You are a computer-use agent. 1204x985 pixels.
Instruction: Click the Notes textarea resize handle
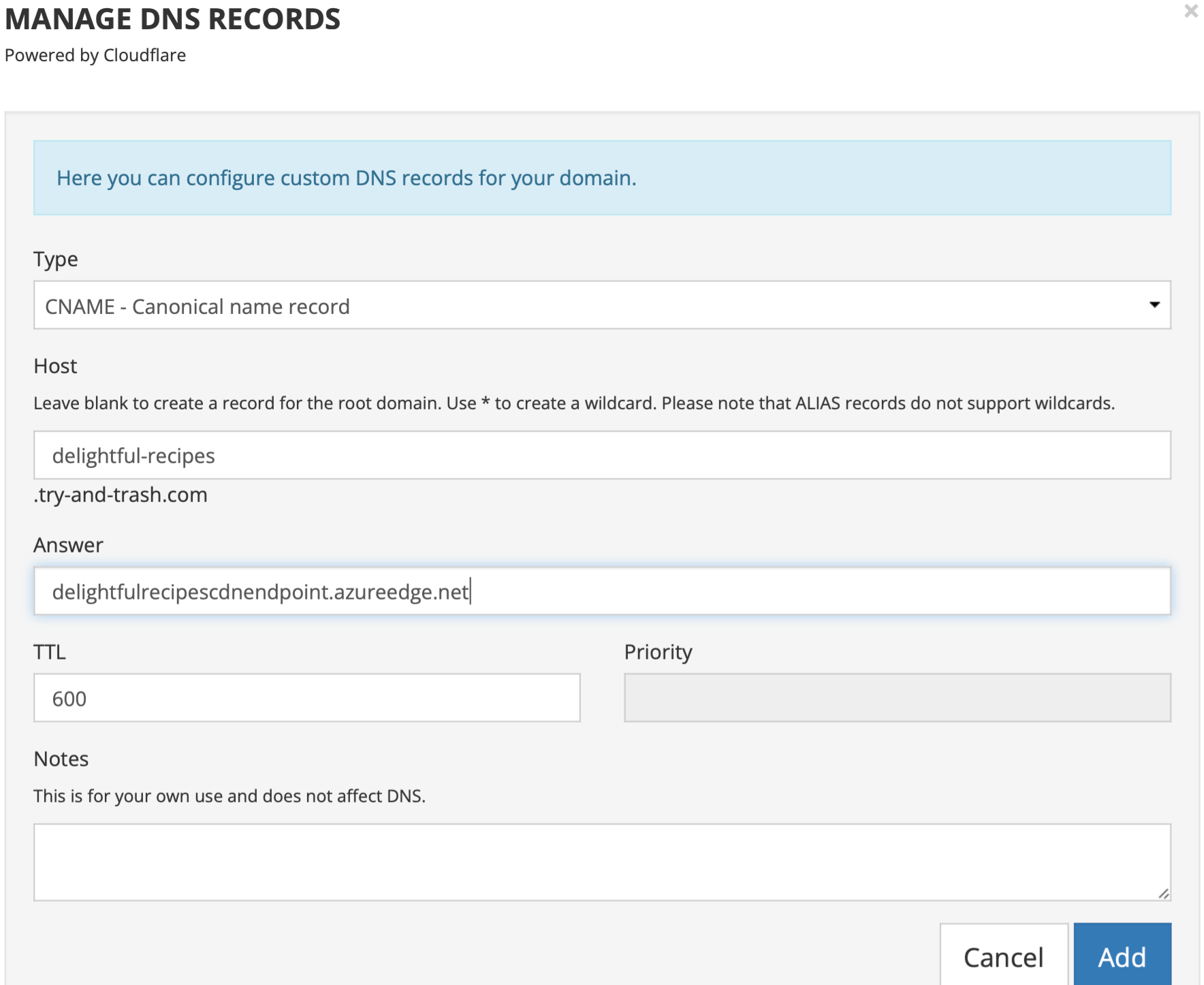click(x=1164, y=894)
